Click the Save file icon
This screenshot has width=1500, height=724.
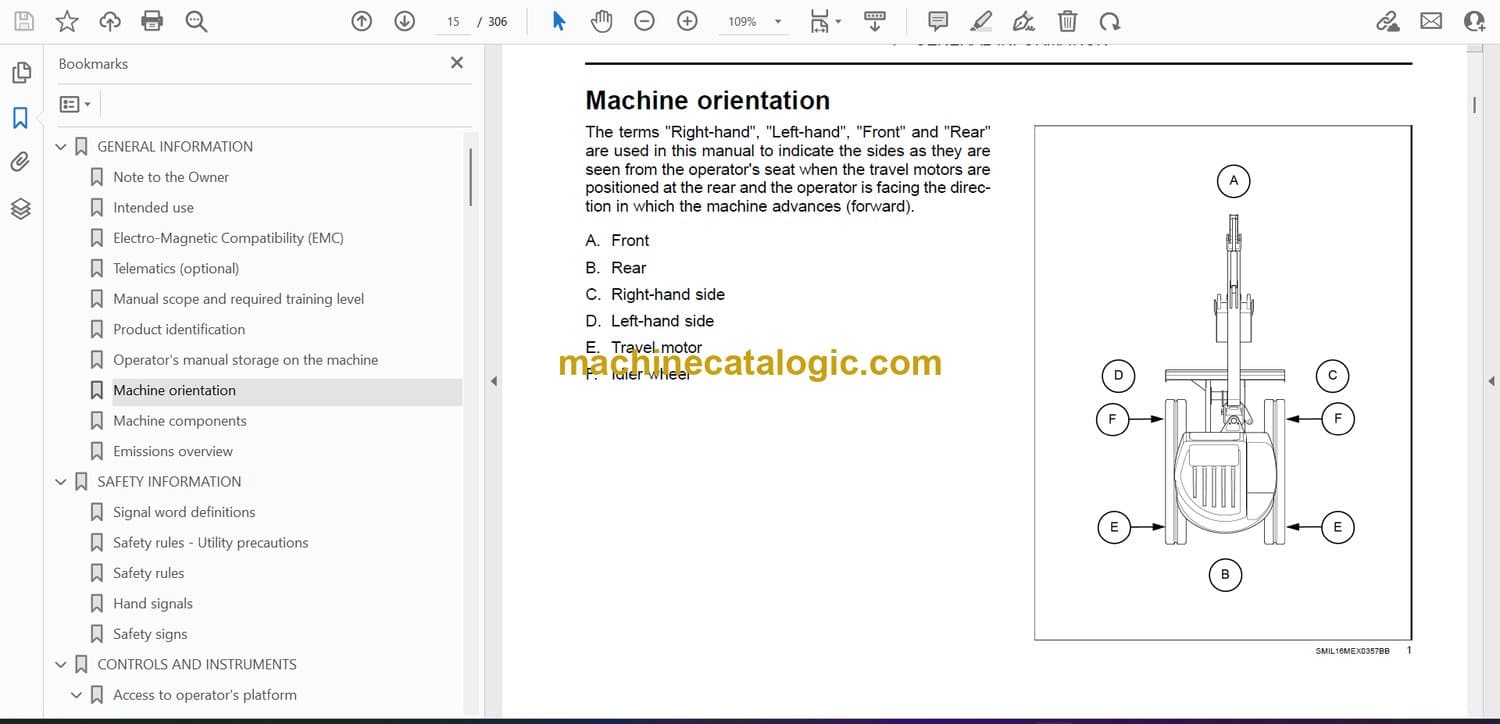[24, 21]
